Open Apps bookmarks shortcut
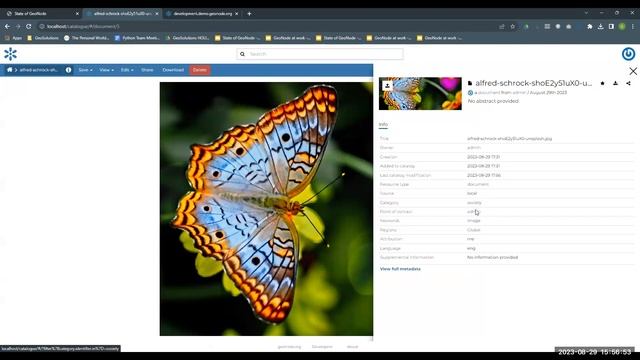Viewport: 640px width, 360px height. [x=13, y=38]
